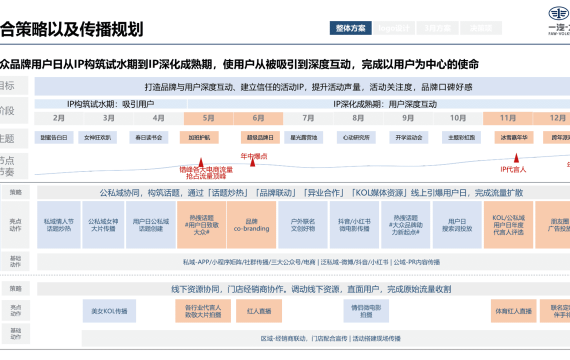Select the orange 12月 month cell
Viewport: 570px width, 360px height.
point(551,118)
